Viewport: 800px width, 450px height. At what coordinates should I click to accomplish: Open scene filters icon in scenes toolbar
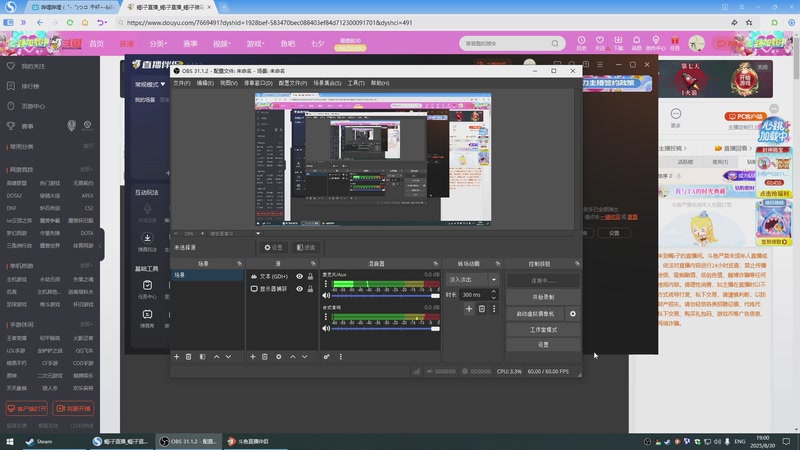point(203,357)
